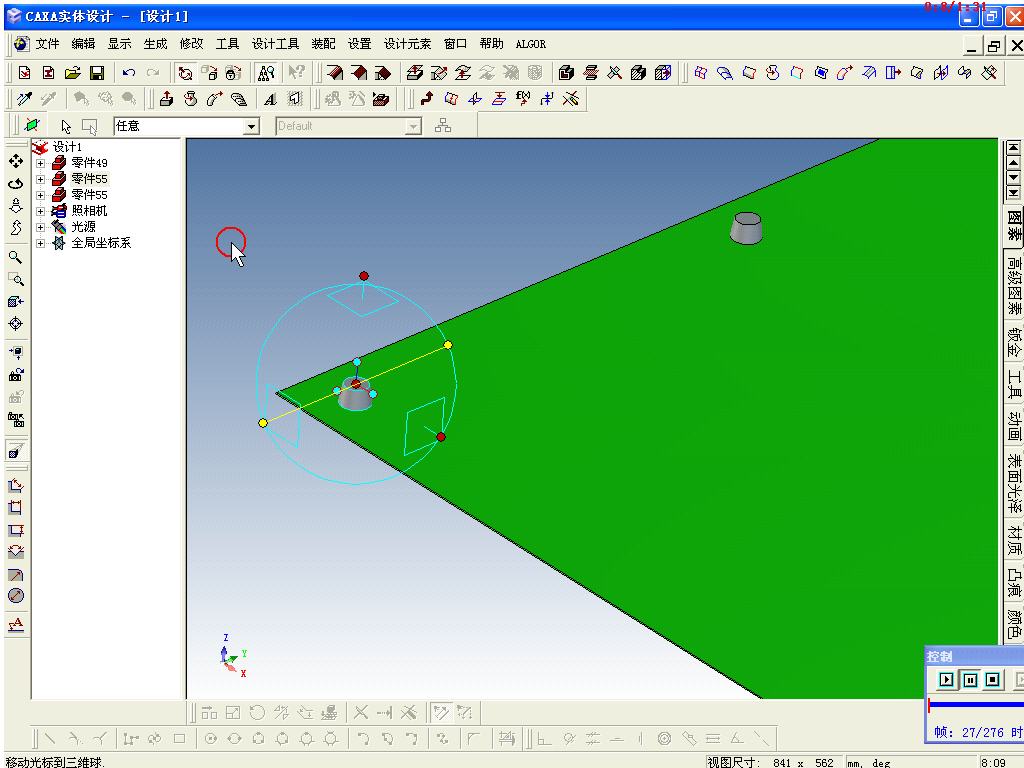Click the animation timeline slider bar
The image size is (1024, 768).
coord(976,704)
